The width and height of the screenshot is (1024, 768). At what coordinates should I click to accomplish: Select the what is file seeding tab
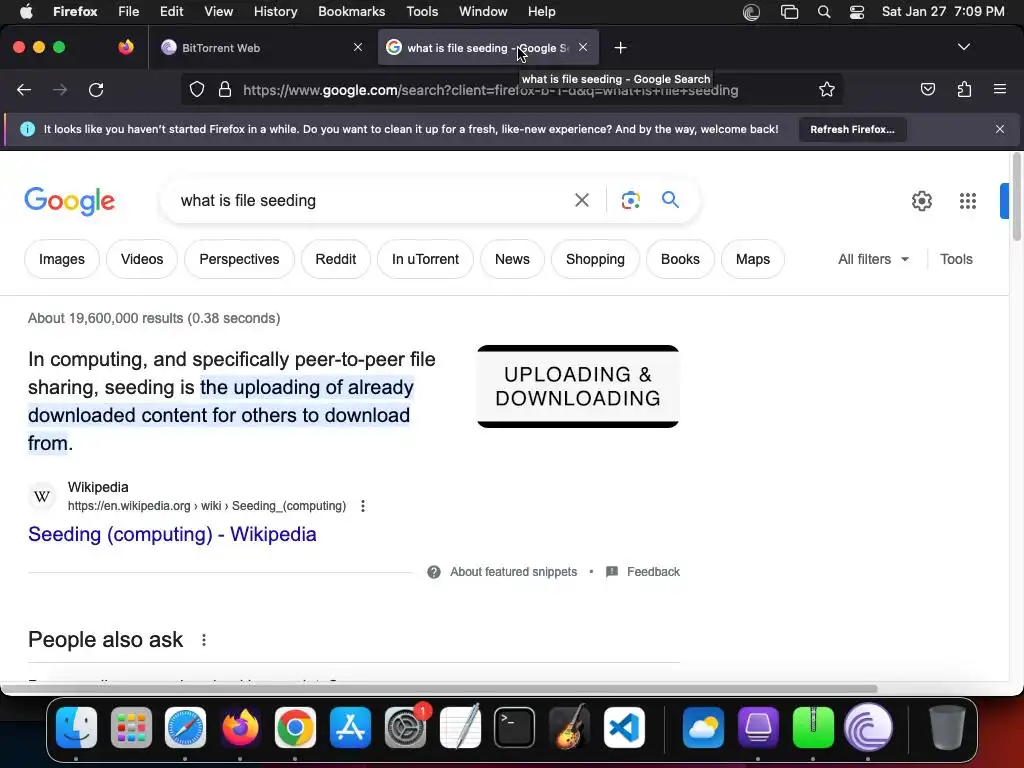[488, 48]
